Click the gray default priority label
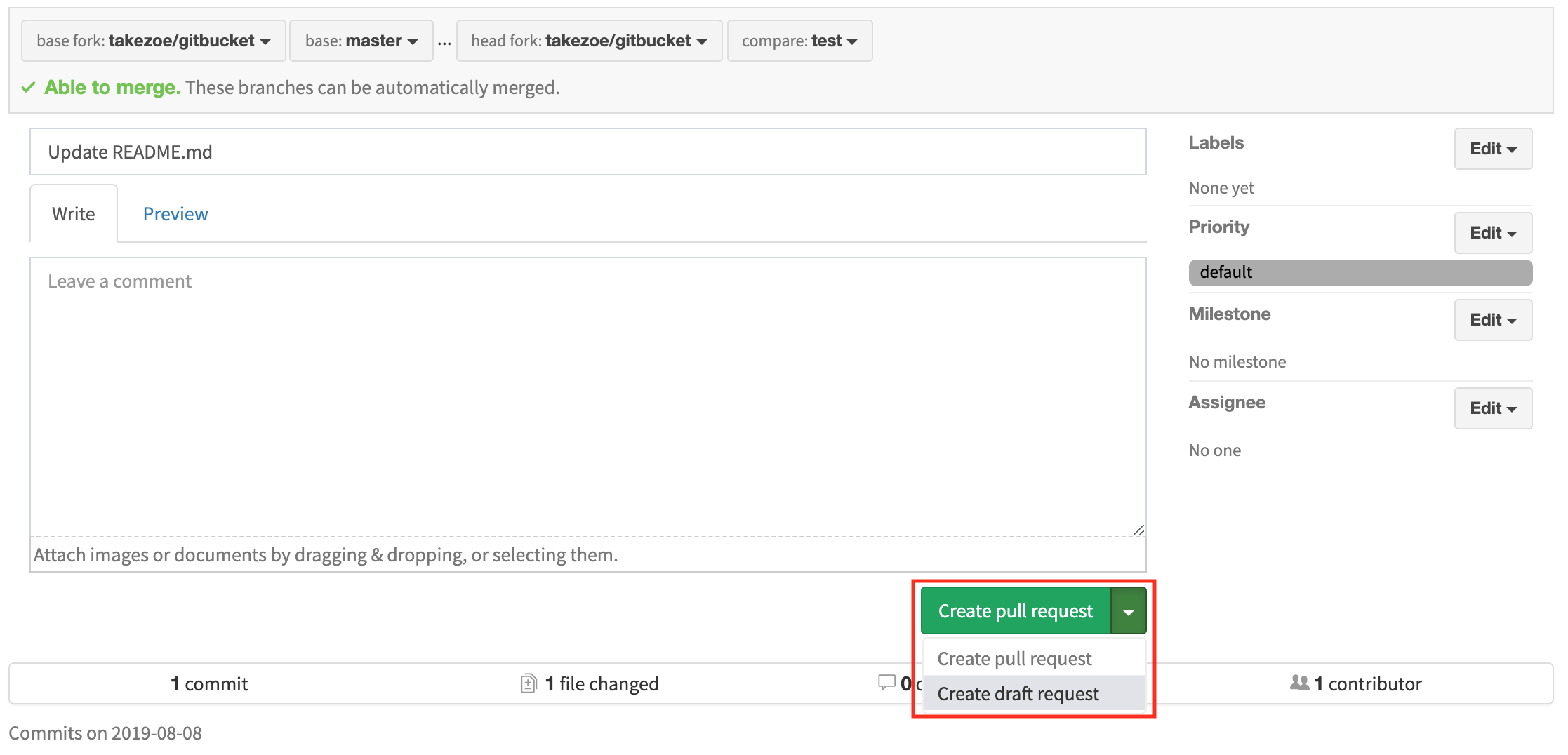The image size is (1568, 755). 1360,272
